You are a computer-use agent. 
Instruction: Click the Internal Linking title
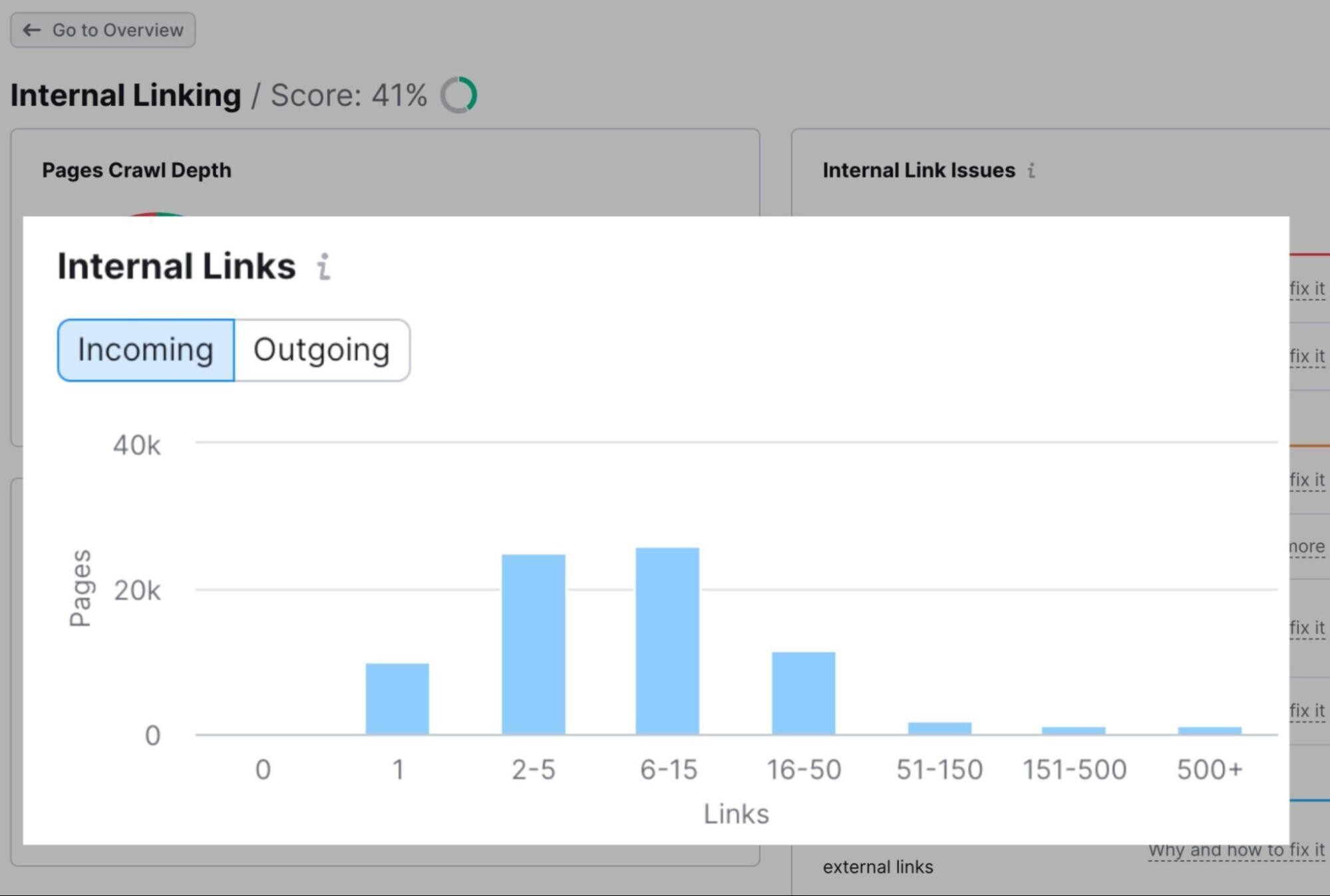(x=126, y=95)
